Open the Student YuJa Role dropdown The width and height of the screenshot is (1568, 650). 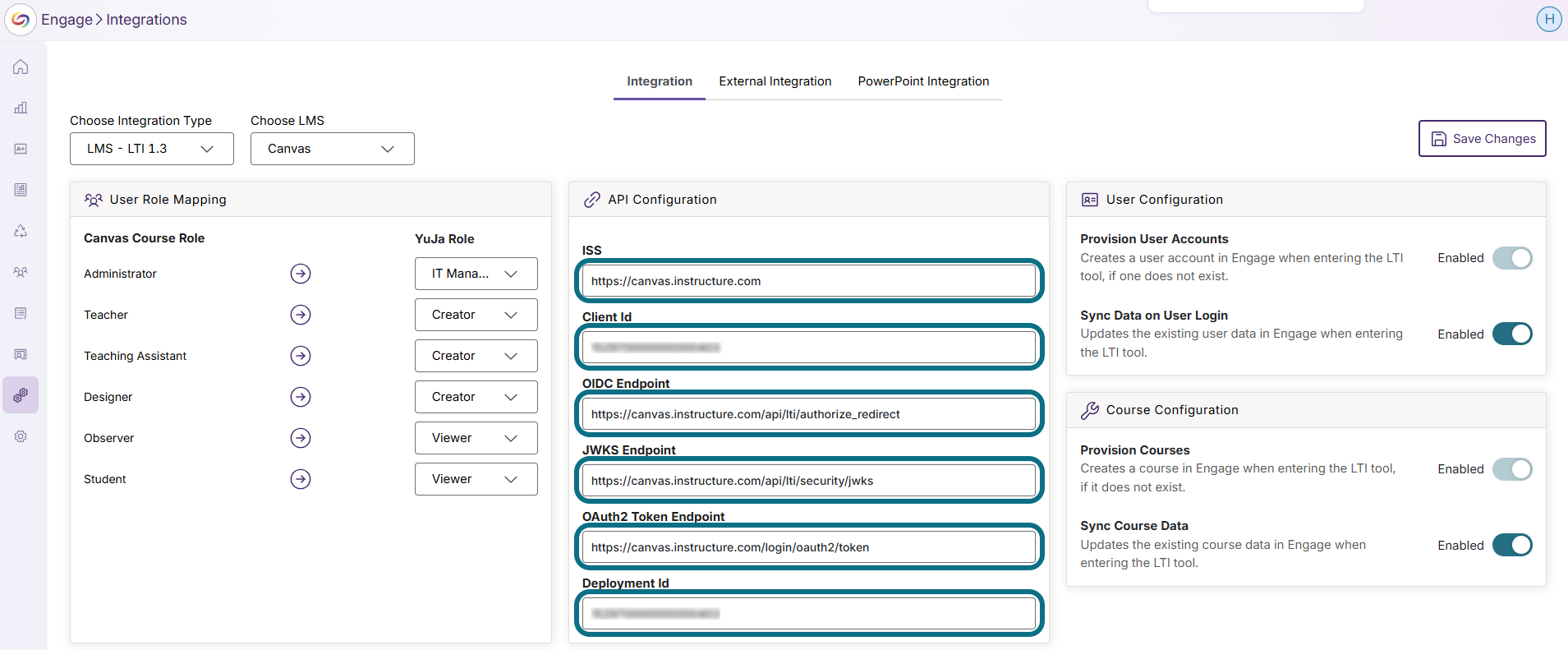coord(476,479)
